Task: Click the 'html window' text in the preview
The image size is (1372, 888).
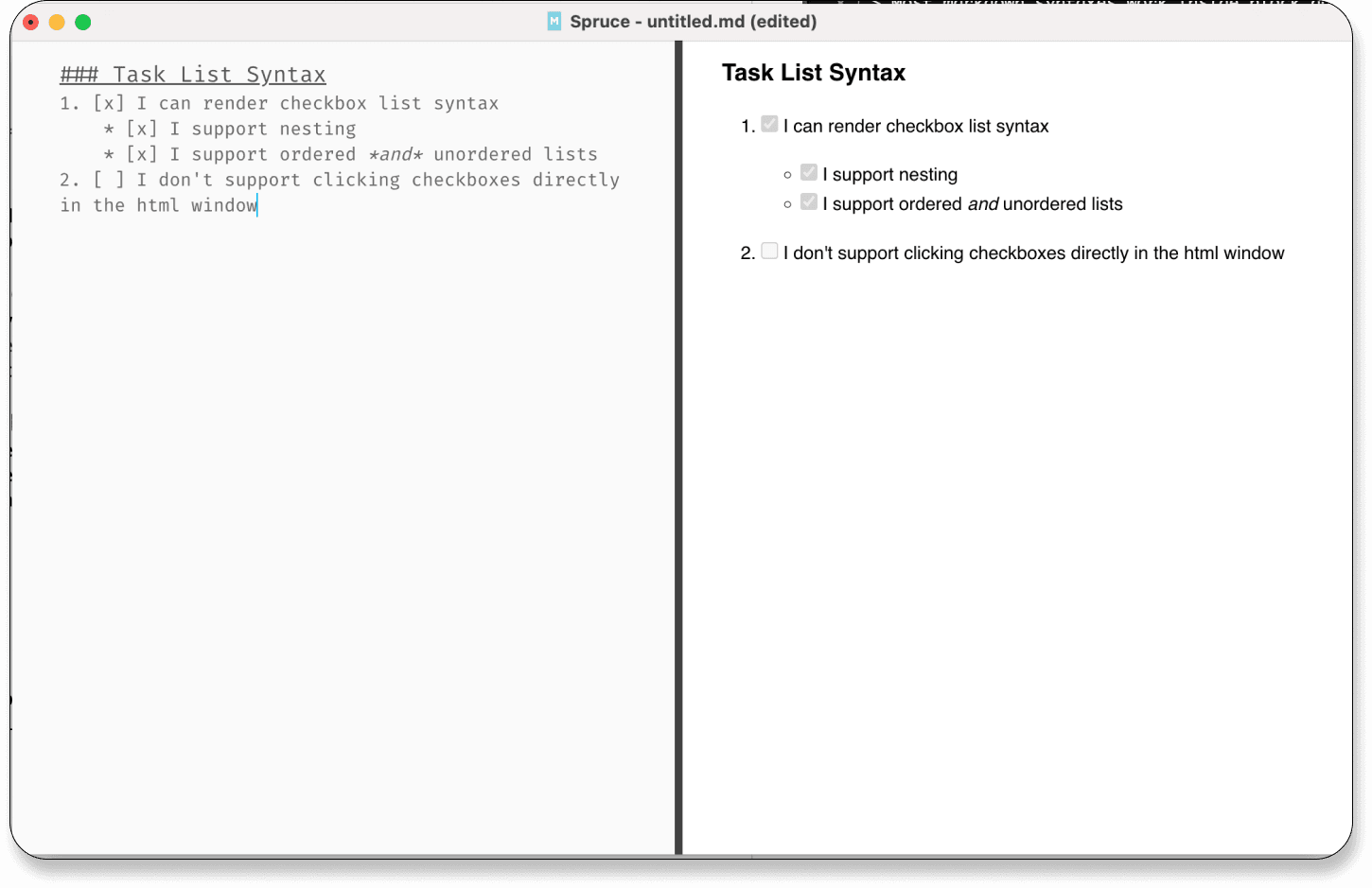Action: pyautogui.click(x=1234, y=252)
